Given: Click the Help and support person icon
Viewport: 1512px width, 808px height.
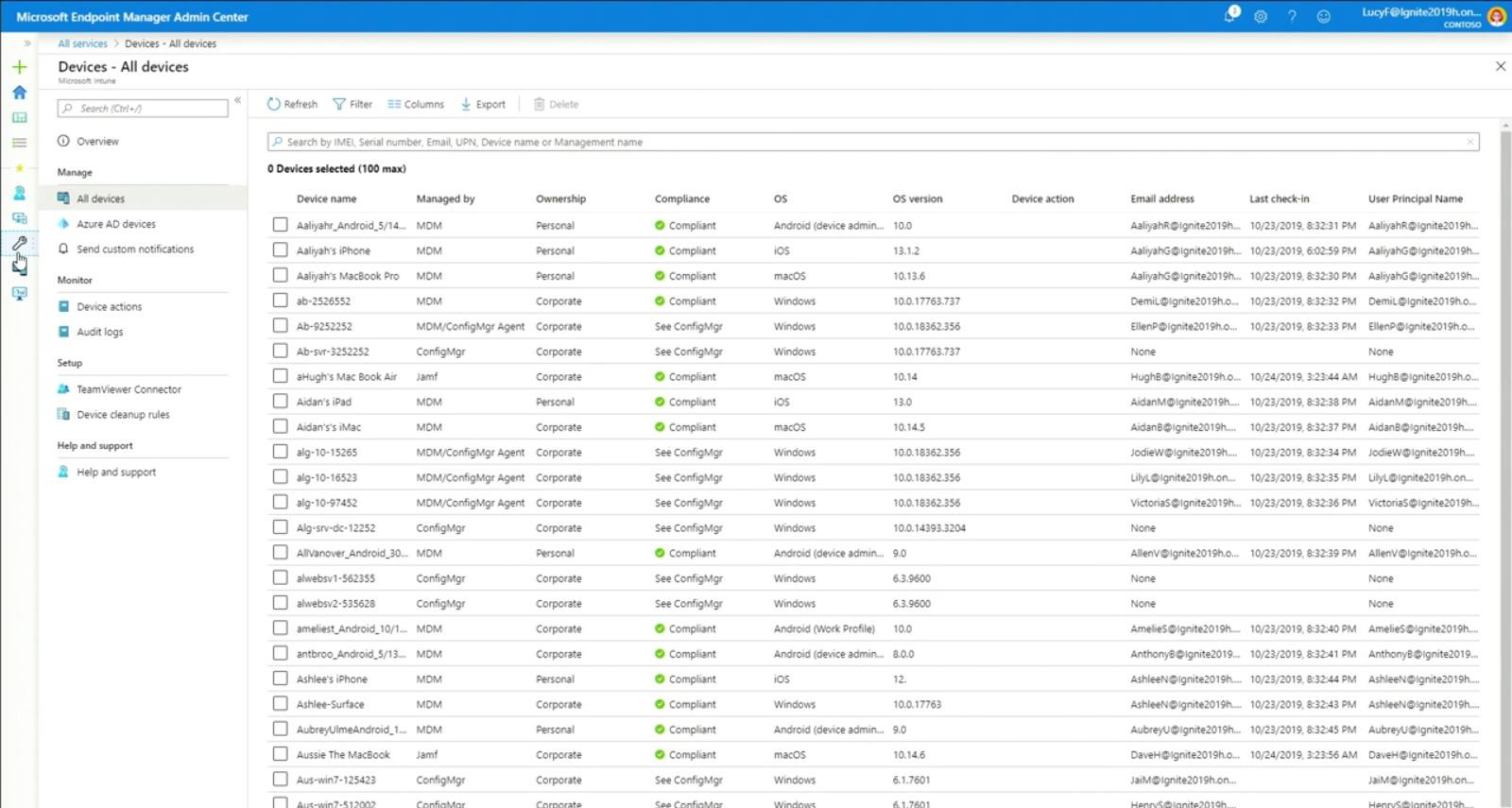Looking at the screenshot, I should tap(63, 472).
